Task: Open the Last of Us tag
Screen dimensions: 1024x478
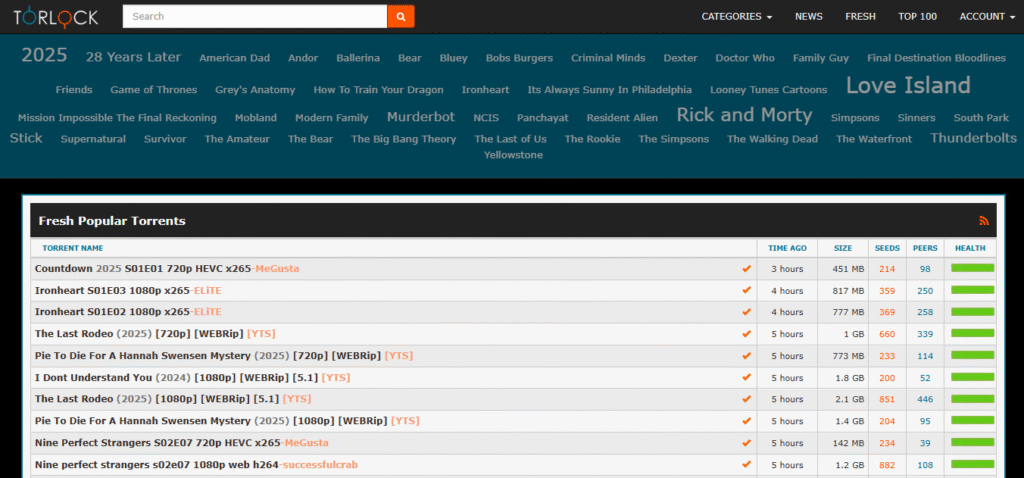Action: (x=511, y=139)
